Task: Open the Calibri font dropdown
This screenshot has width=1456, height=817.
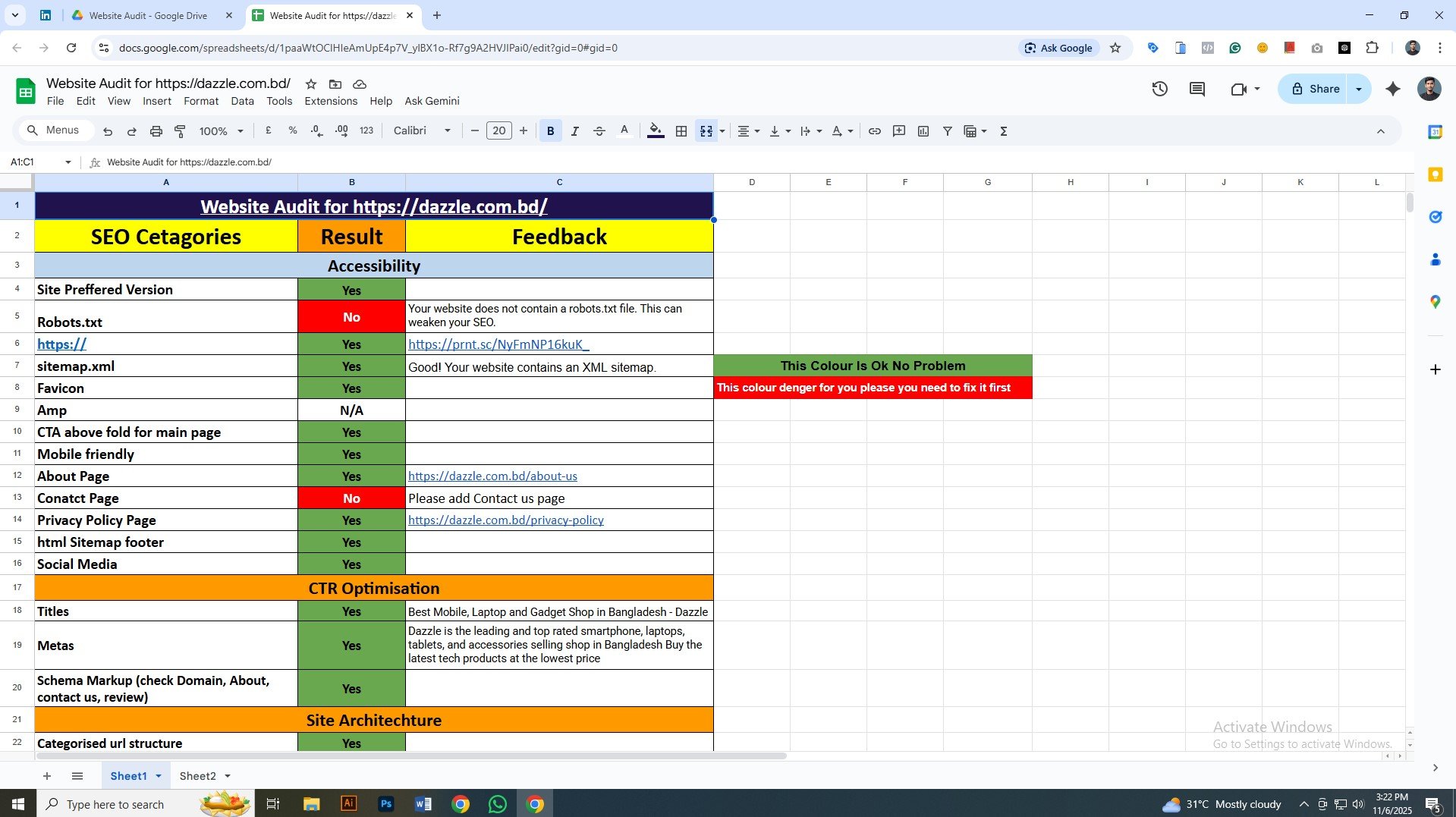Action: pos(421,130)
